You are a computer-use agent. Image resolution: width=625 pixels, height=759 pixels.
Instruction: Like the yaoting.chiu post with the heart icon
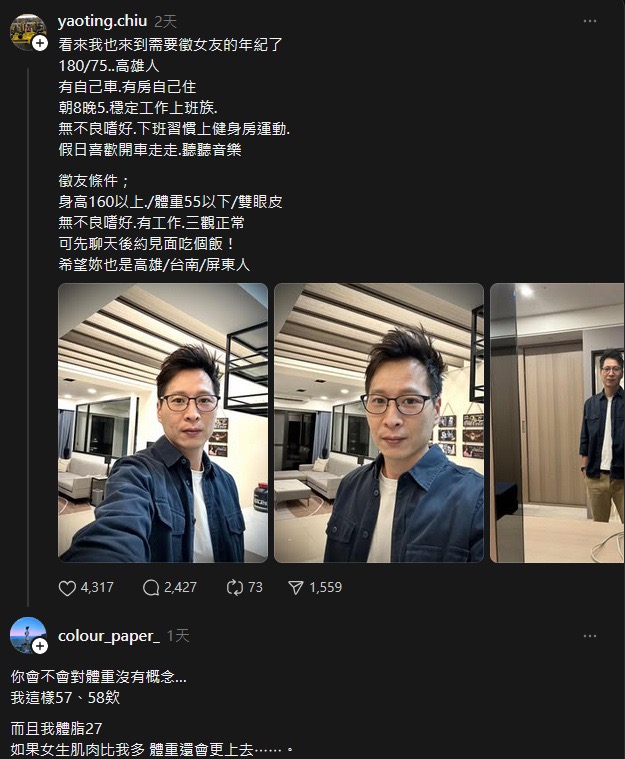[67, 588]
